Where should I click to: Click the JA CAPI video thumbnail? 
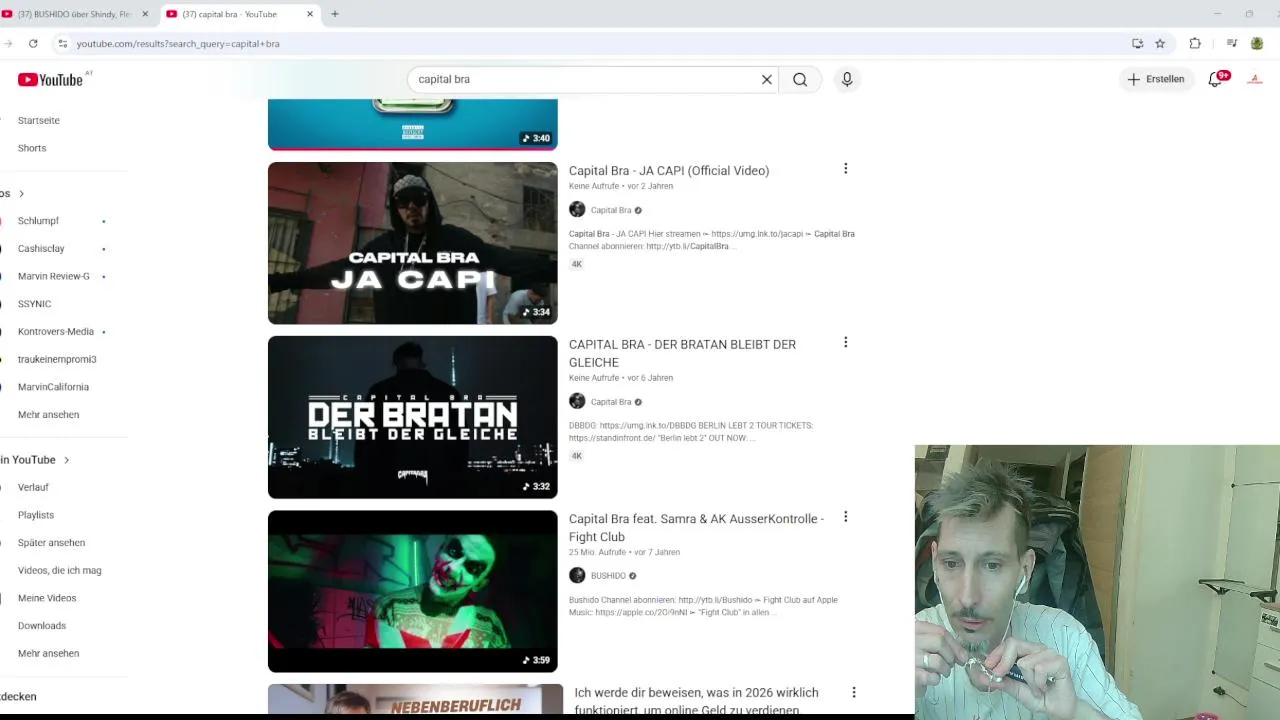coord(412,243)
